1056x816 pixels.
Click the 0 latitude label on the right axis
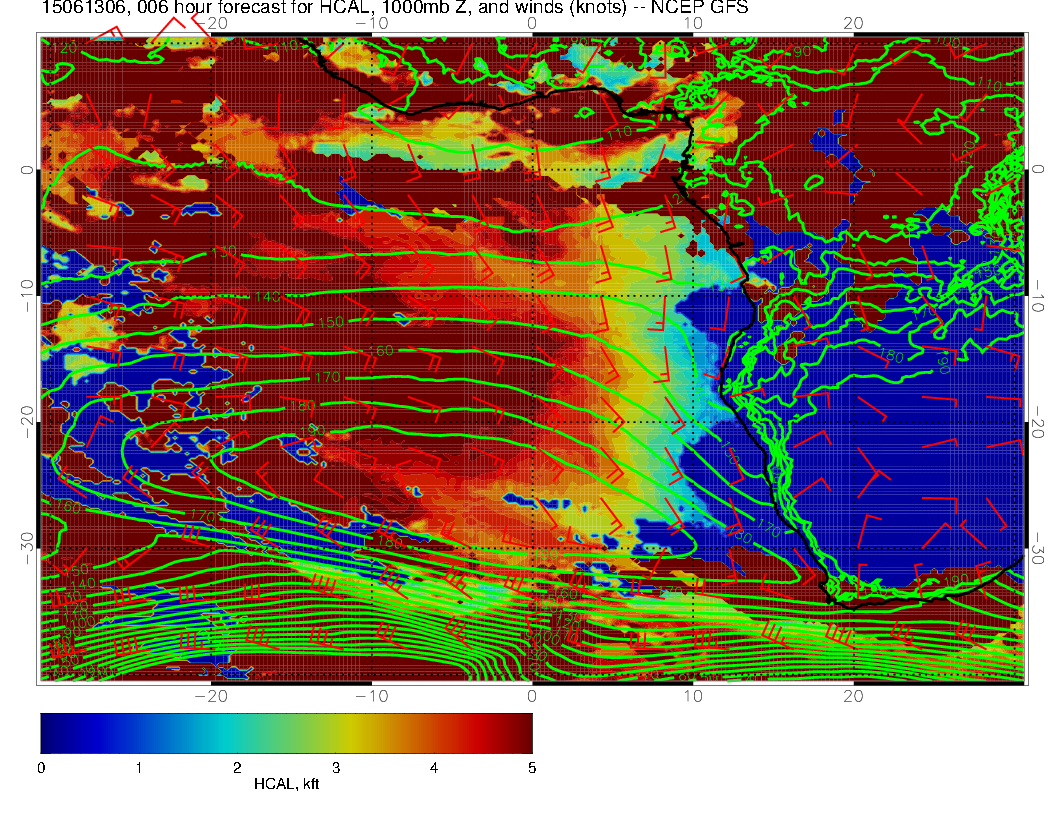coord(1037,168)
